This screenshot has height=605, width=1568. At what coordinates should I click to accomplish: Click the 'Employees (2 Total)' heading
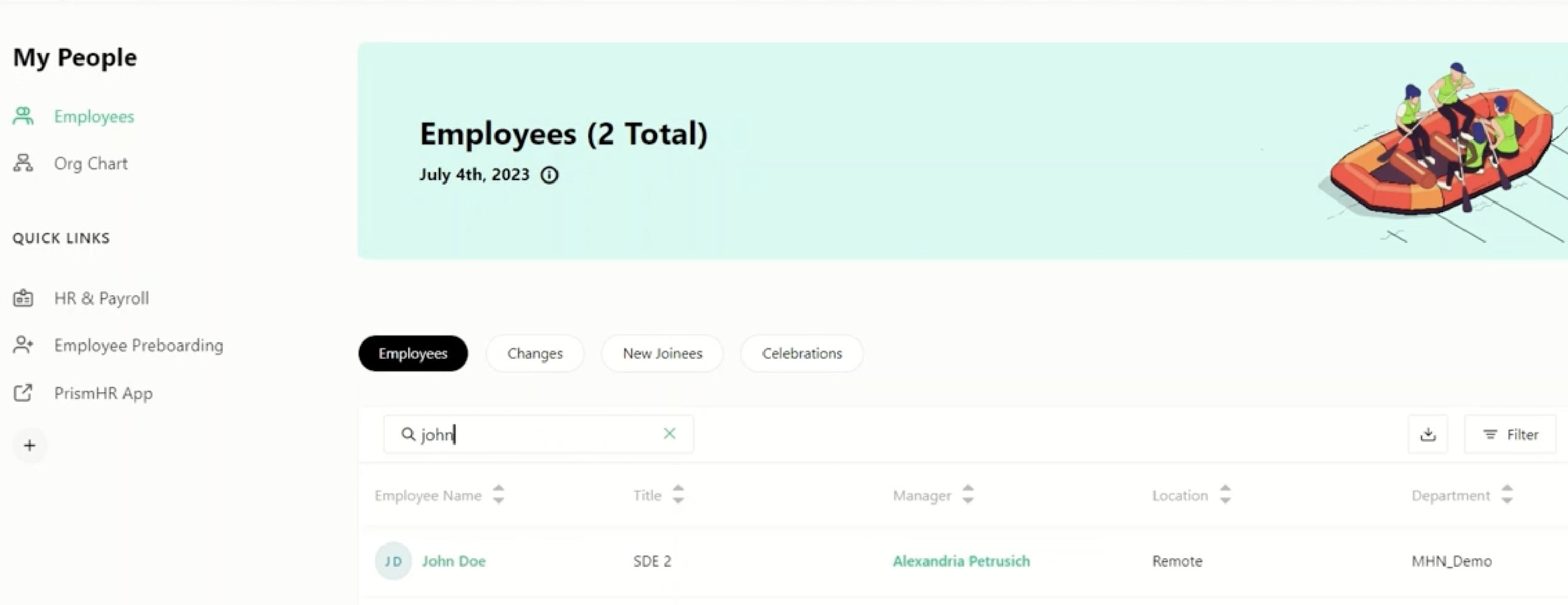pos(564,134)
